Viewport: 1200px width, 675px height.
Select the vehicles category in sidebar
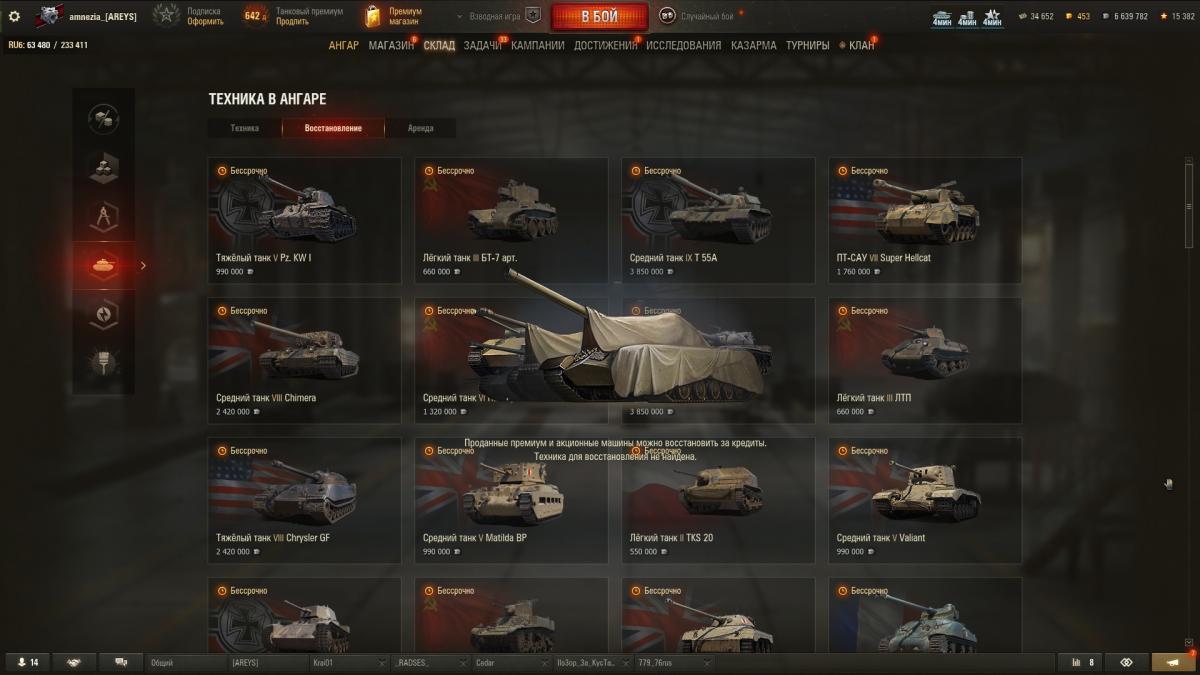click(104, 265)
